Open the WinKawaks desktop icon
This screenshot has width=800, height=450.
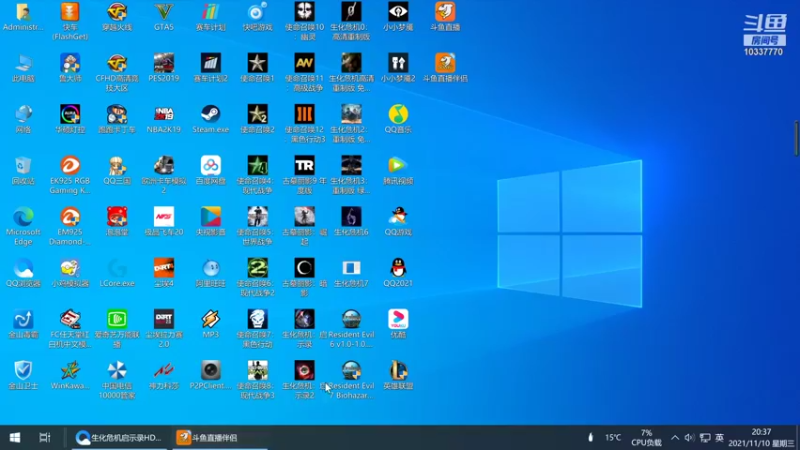70,375
